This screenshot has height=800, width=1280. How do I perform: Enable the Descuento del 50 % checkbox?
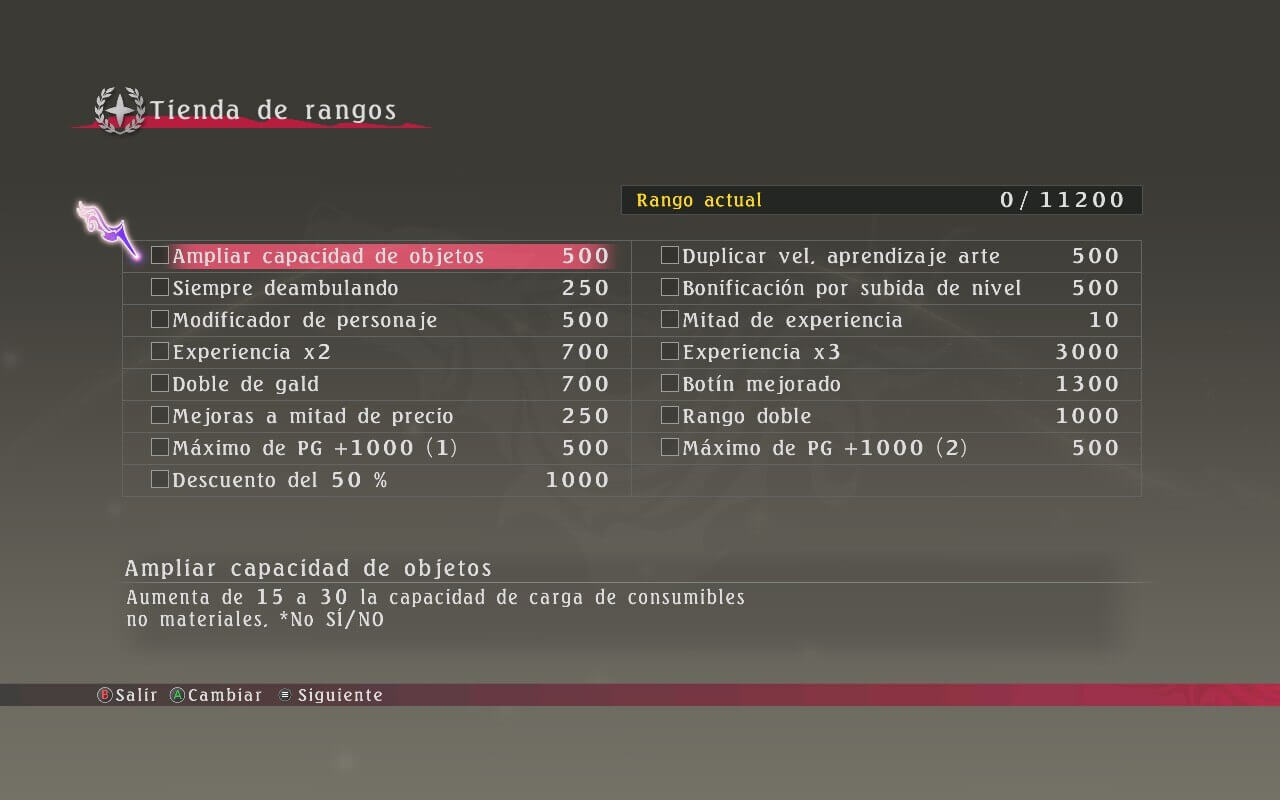click(160, 480)
